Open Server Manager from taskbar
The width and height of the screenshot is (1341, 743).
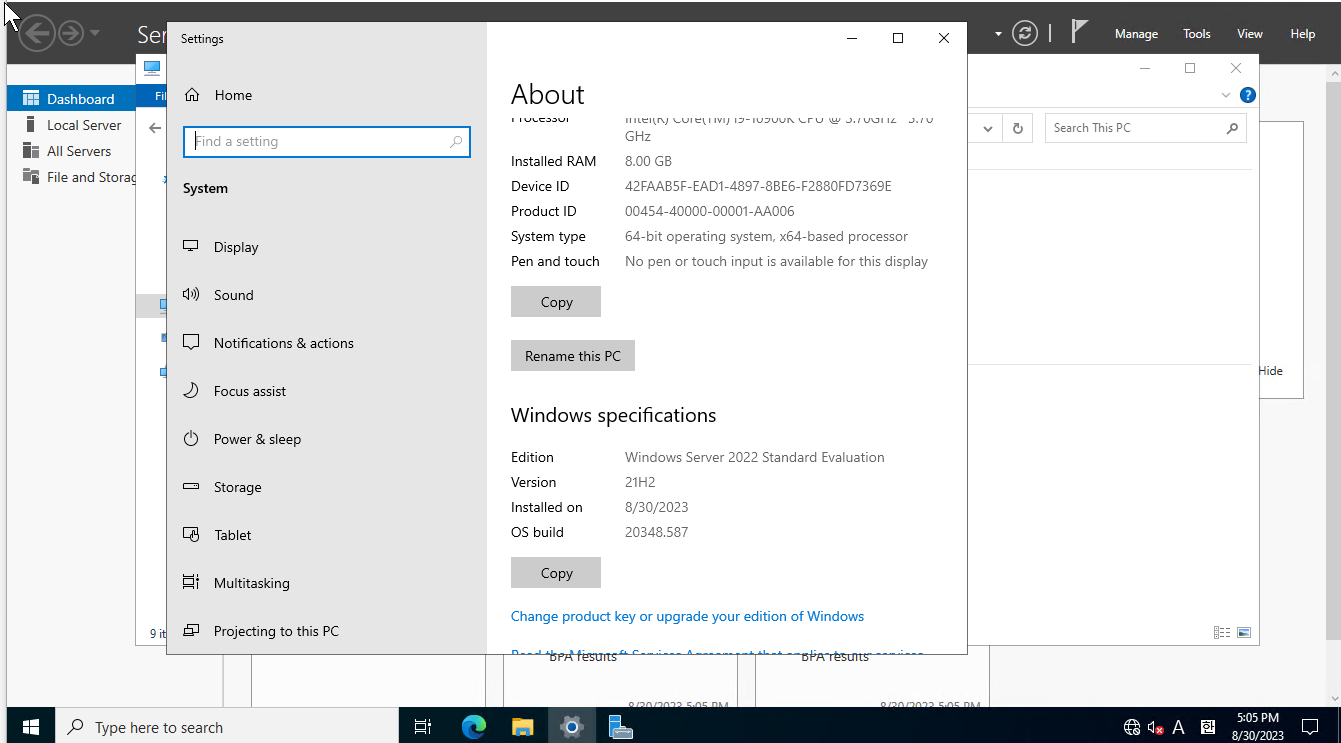620,727
